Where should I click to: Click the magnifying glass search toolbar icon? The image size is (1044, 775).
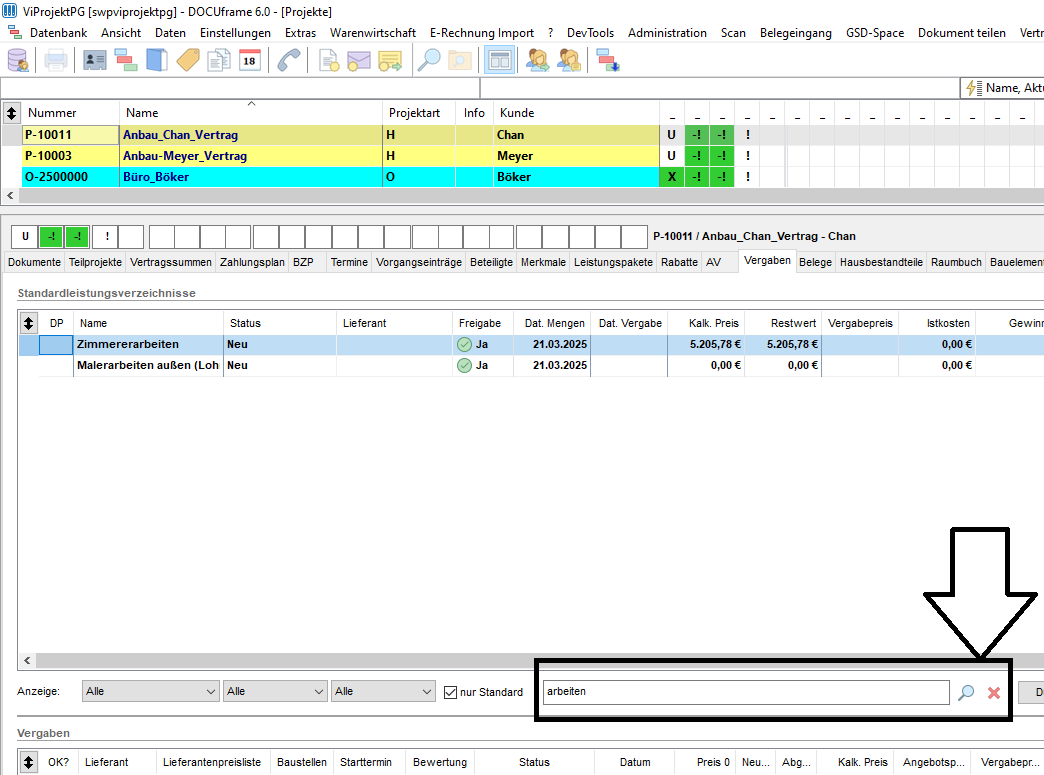click(429, 61)
